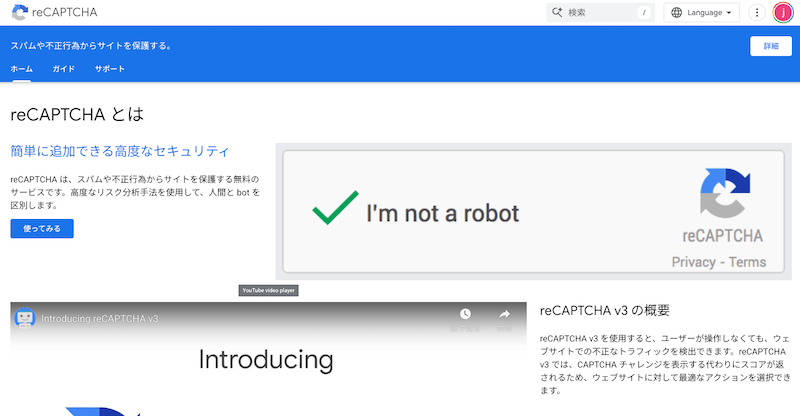
Task: Expand the Language dropdown arrow
Action: [x=730, y=13]
